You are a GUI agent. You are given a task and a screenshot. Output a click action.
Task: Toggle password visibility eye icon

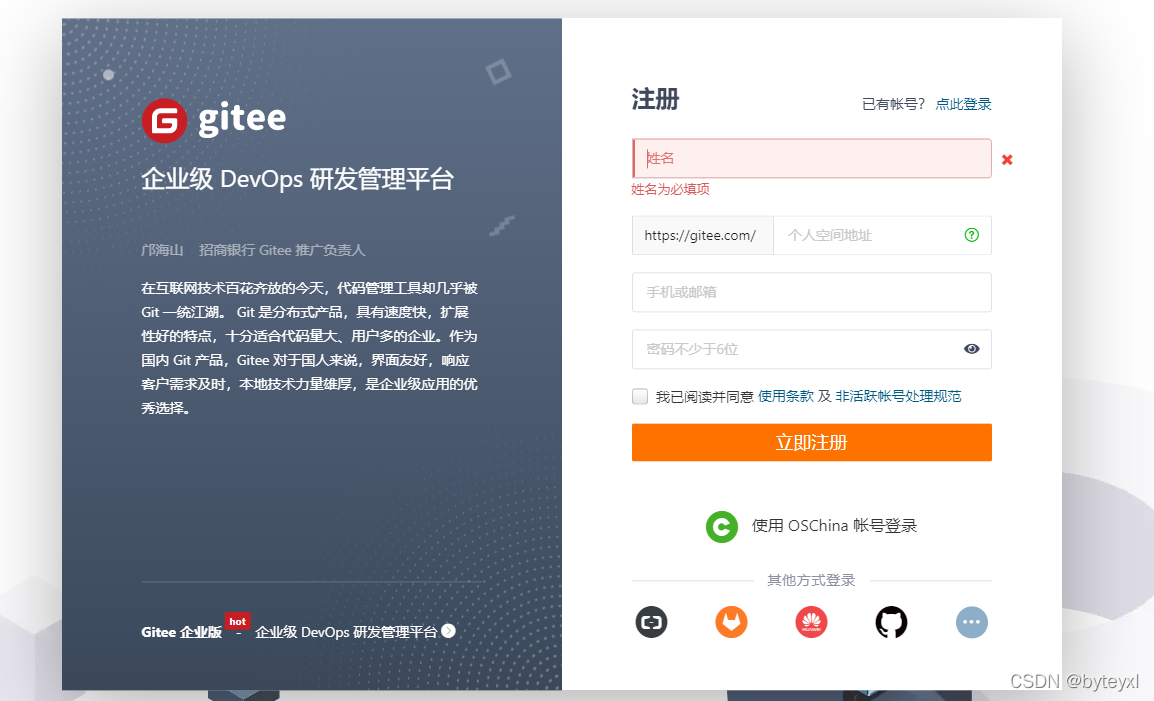[971, 349]
